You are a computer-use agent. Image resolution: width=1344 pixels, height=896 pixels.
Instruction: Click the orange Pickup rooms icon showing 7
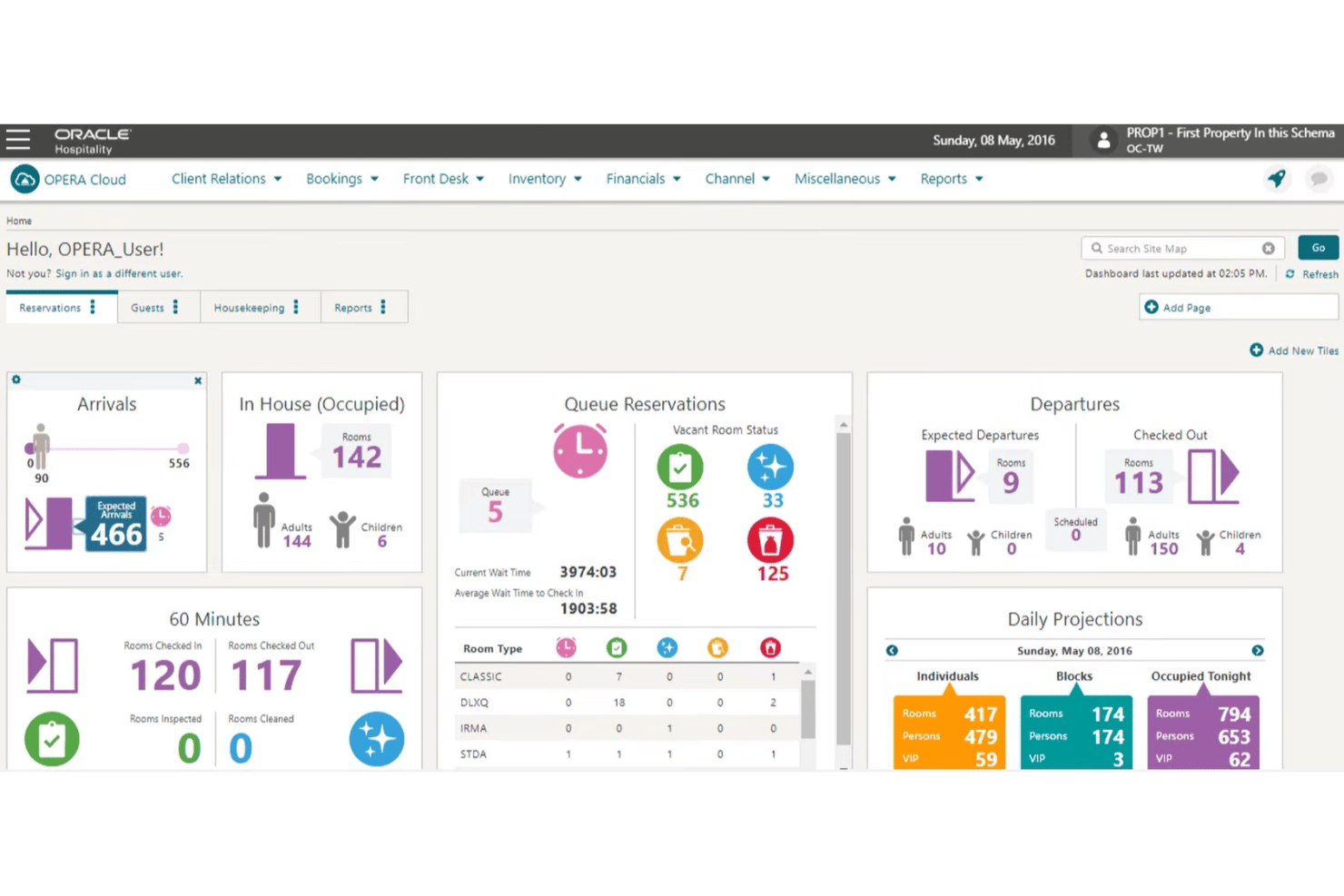680,540
